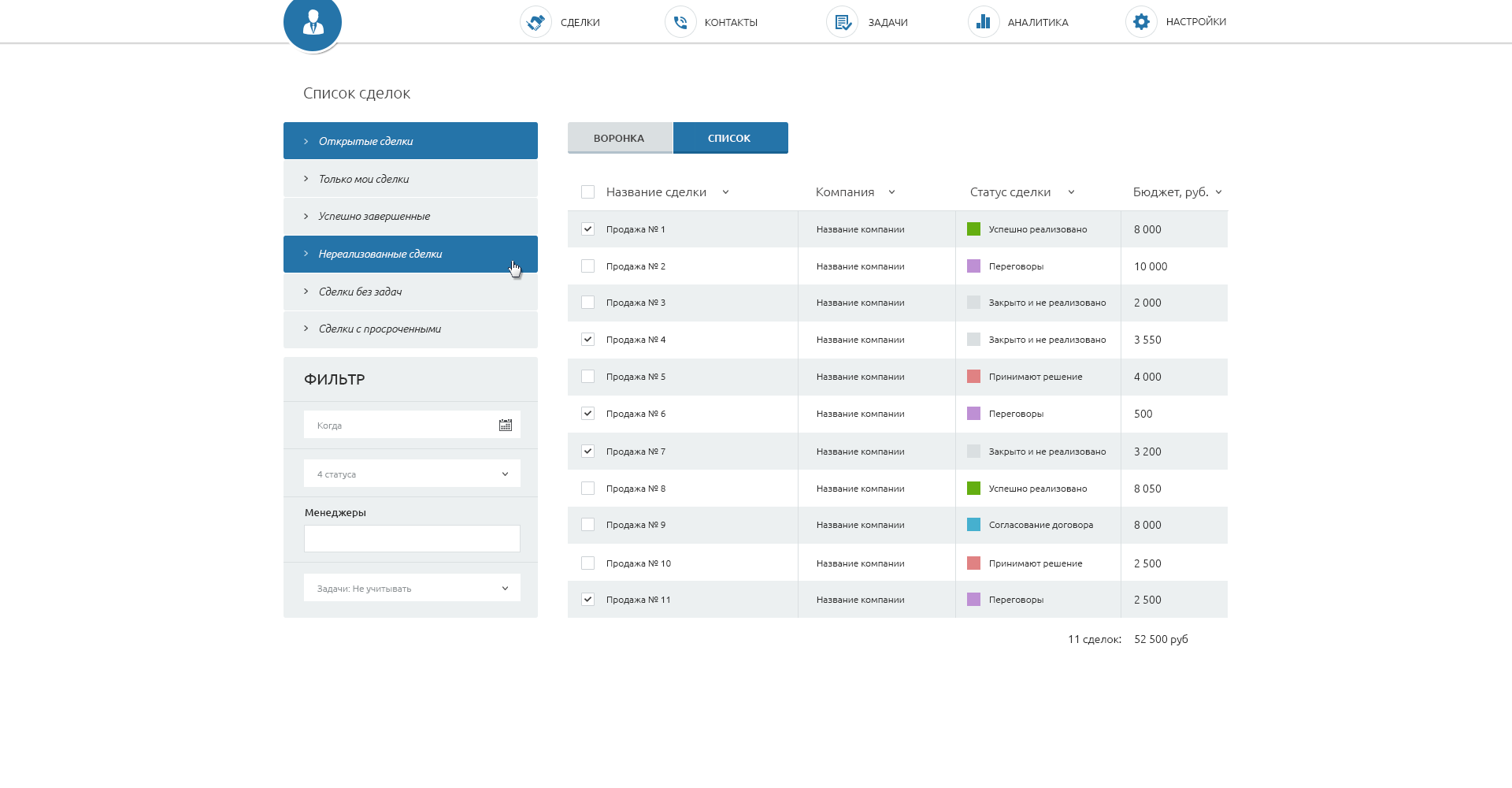Screen dimensions: 1512x788
Task: Check the Продажа № 8 checkbox
Action: pos(587,488)
